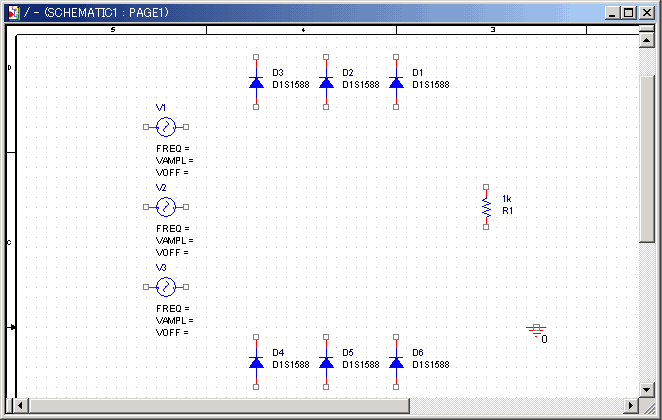Image resolution: width=662 pixels, height=420 pixels.
Task: Select the VAMPL property text under V2
Action: tap(174, 240)
